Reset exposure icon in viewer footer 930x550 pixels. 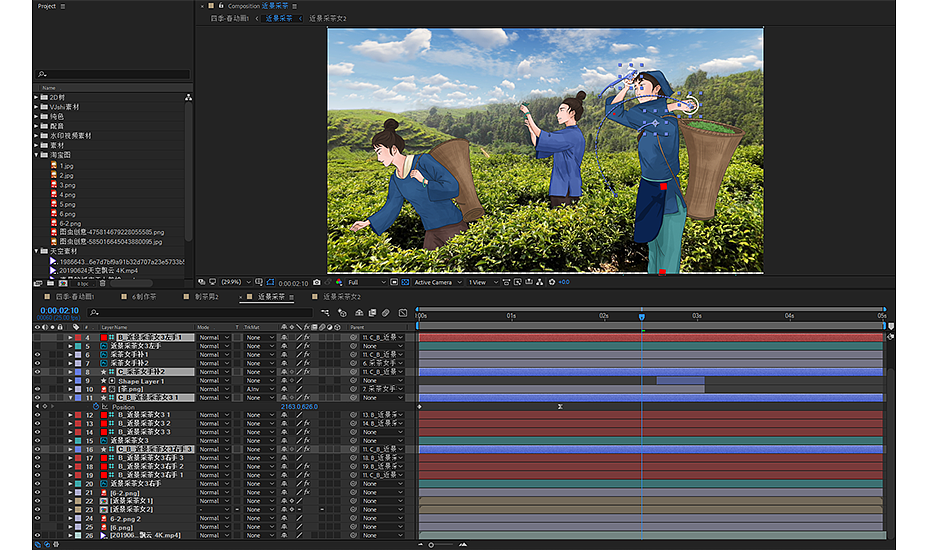[x=552, y=282]
